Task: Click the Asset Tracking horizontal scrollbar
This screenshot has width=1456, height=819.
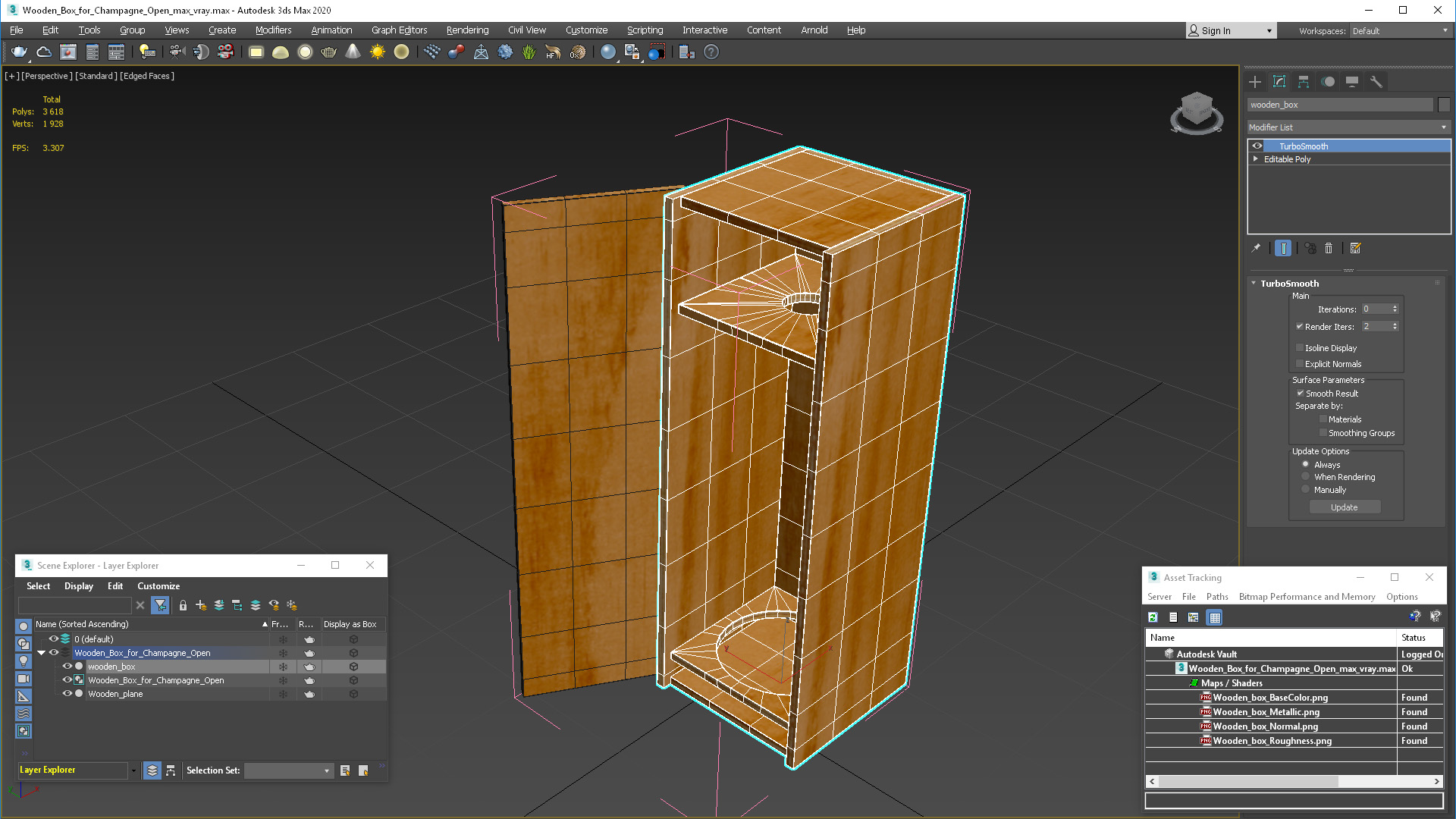Action: point(1294,781)
